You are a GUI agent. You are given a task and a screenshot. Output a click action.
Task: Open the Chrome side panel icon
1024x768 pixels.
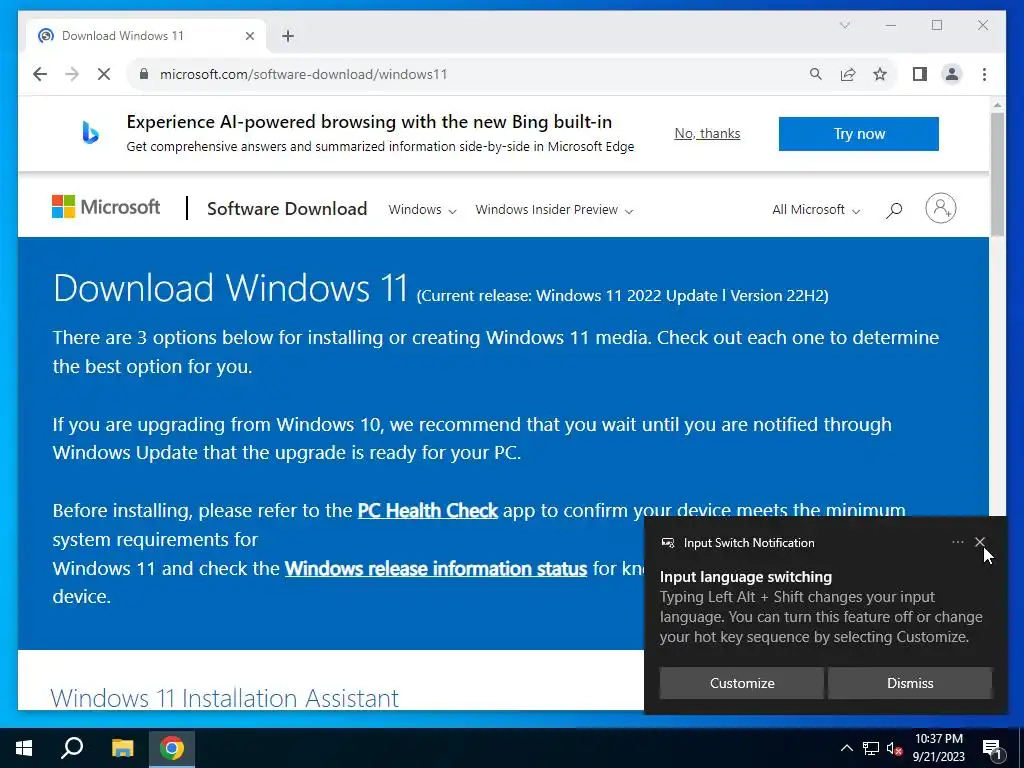click(x=920, y=74)
